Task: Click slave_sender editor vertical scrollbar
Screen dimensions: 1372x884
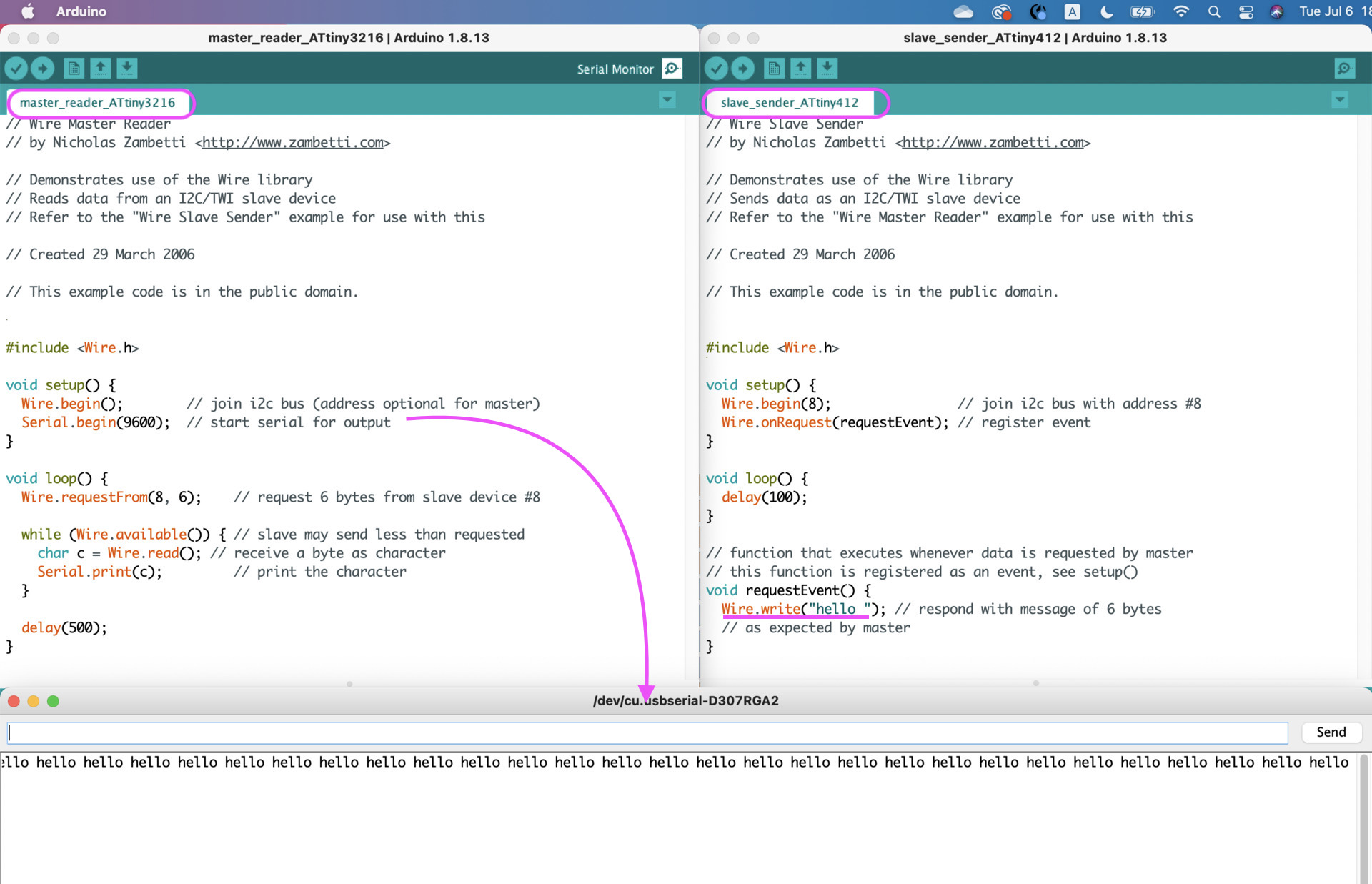Action: 1363,397
